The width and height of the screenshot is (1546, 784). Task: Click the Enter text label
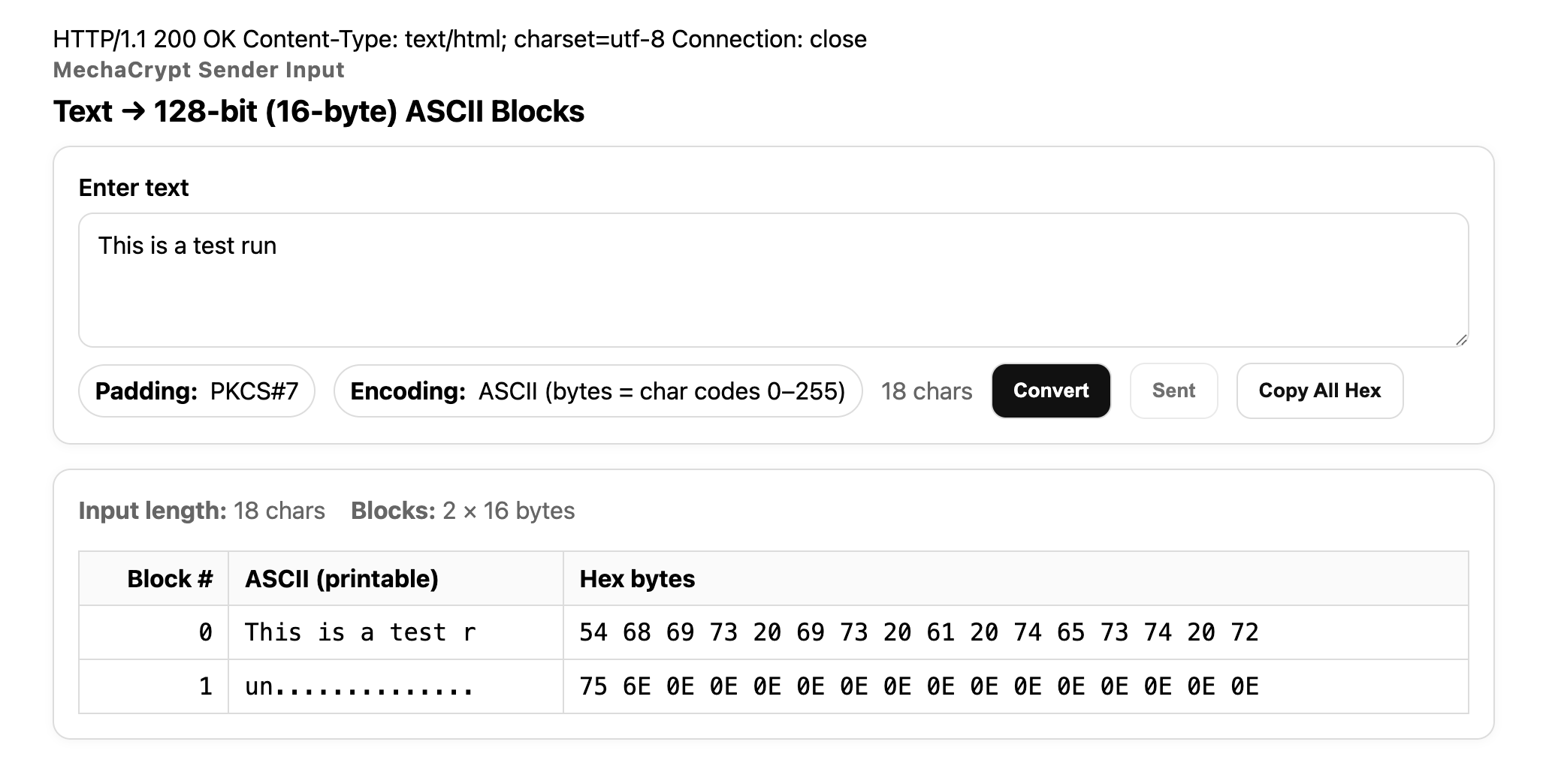(x=134, y=188)
